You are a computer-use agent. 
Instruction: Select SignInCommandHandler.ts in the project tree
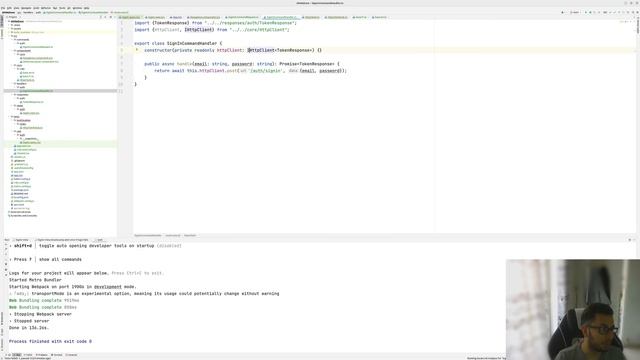coord(38,91)
